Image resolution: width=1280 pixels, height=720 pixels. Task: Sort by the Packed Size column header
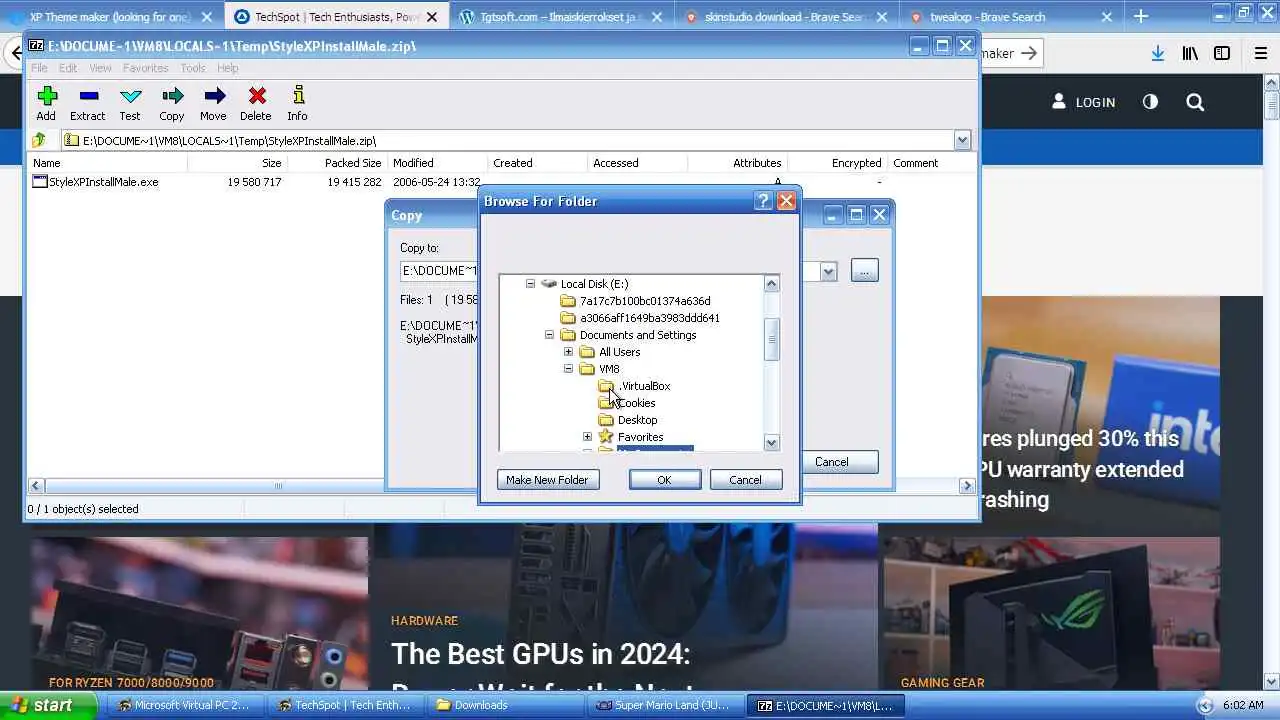pos(337,163)
